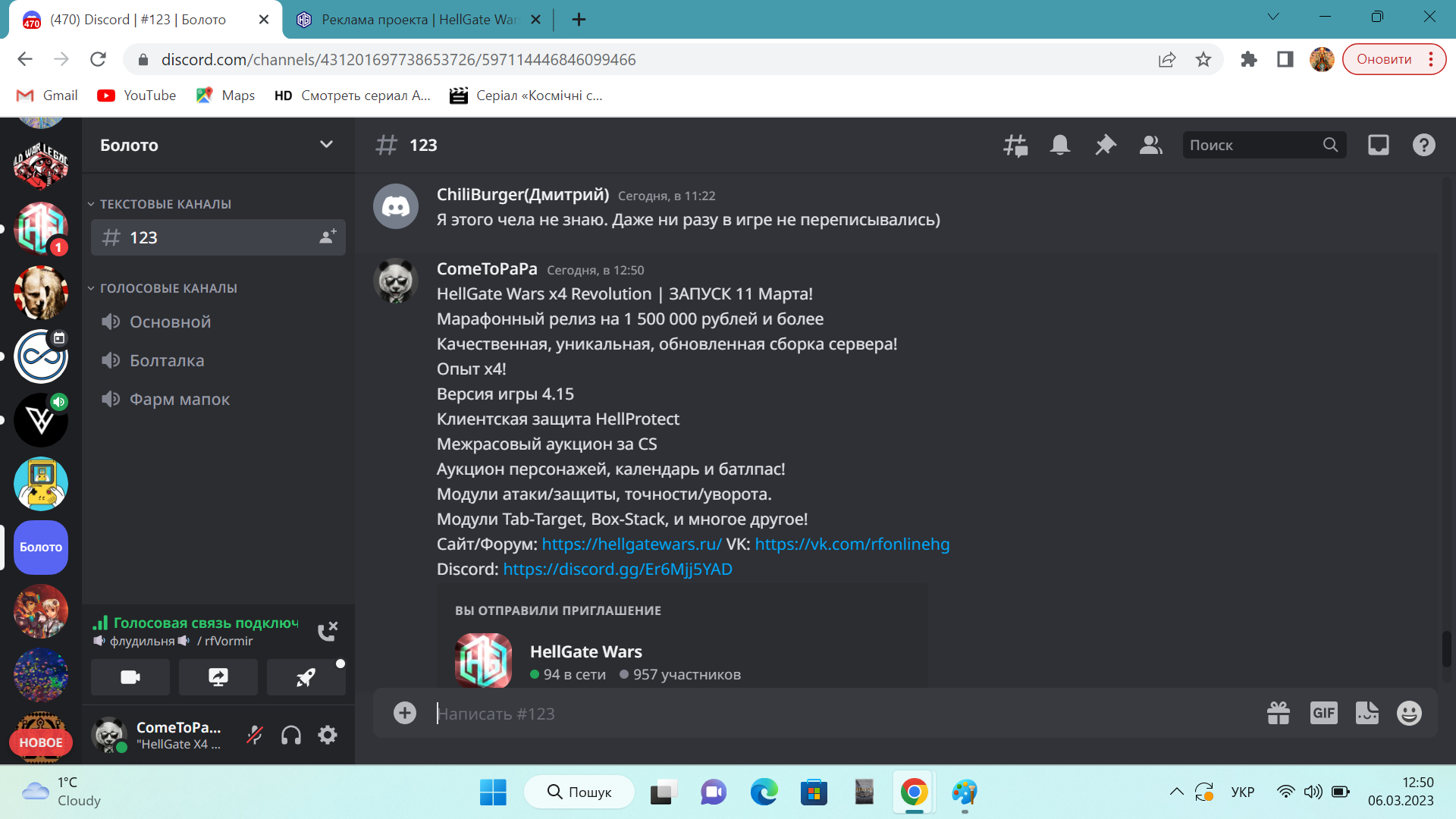This screenshot has width=1456, height=819.
Task: Click the message attachment plus button
Action: [405, 713]
